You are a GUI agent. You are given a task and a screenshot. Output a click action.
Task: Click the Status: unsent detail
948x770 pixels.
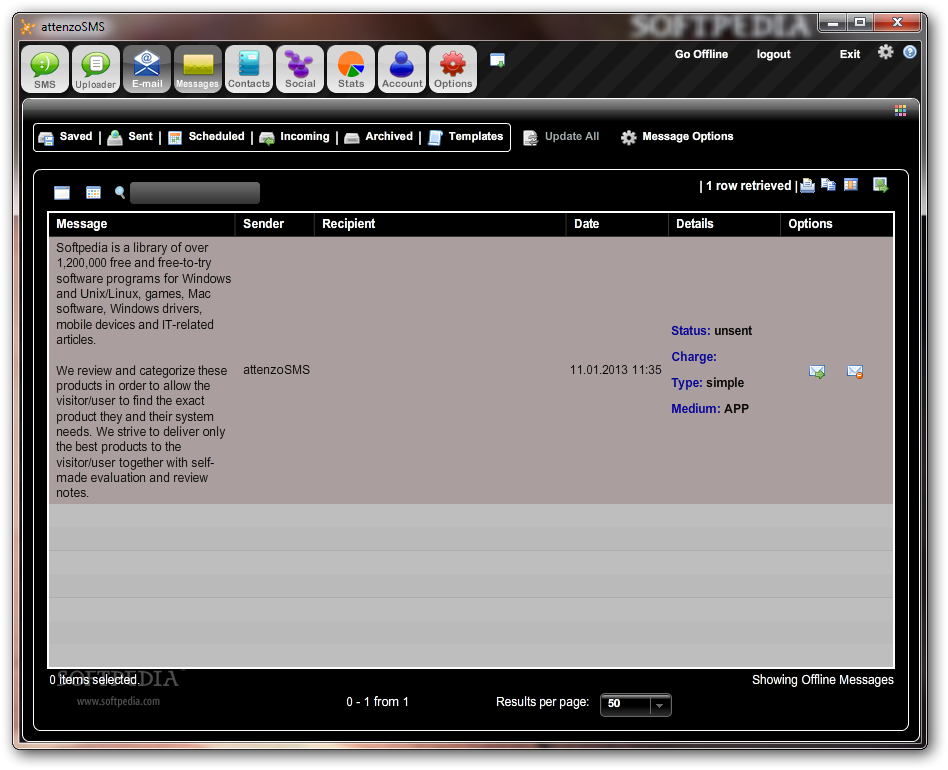click(x=711, y=331)
